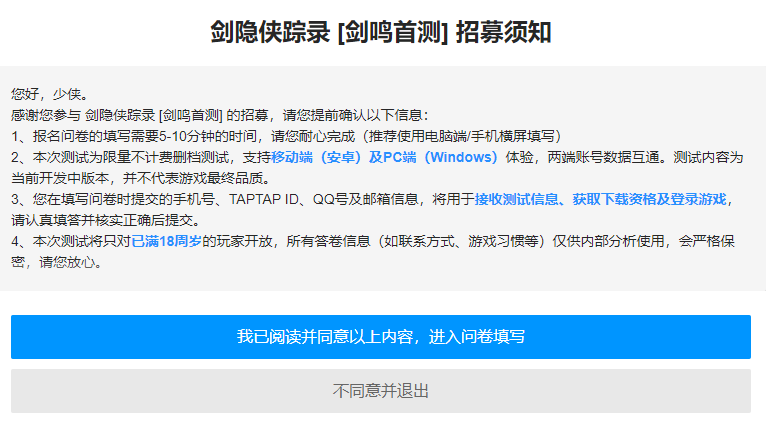Click the blue agree button to enter the questionnaire
The image size is (774, 439).
click(x=380, y=337)
